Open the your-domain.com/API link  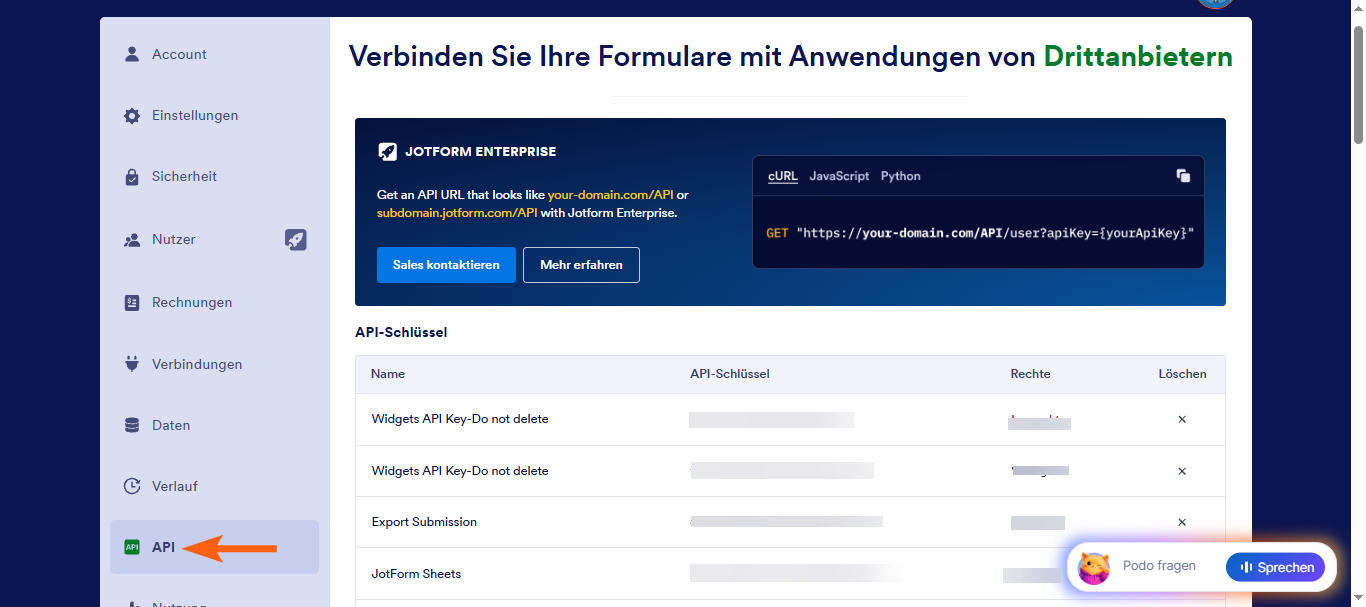click(611, 195)
